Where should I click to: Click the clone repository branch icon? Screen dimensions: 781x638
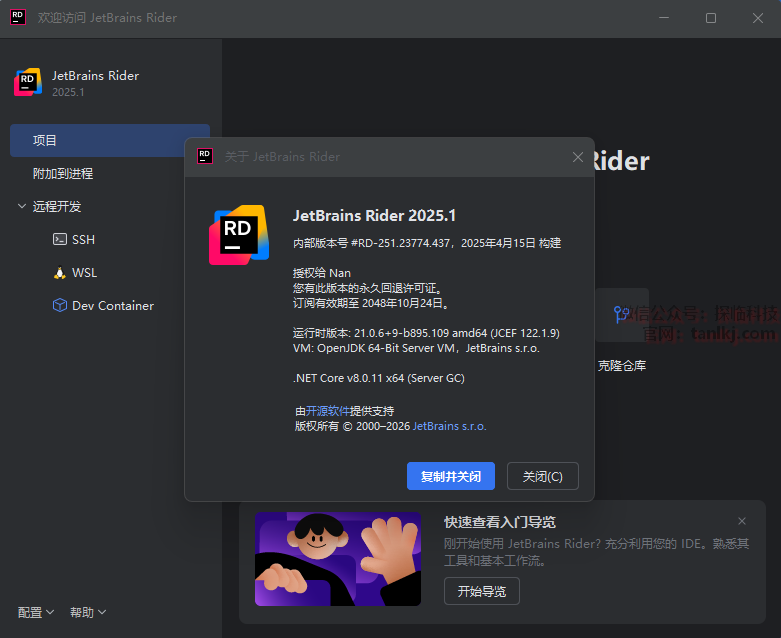[622, 314]
